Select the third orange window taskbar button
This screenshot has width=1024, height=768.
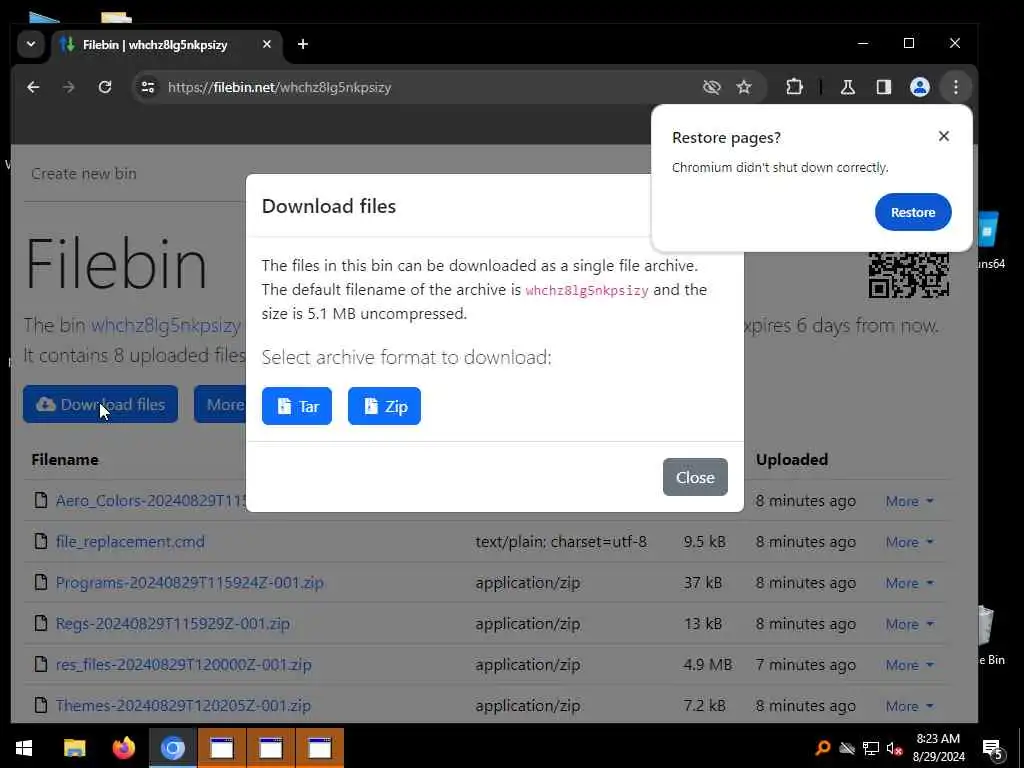click(x=319, y=747)
